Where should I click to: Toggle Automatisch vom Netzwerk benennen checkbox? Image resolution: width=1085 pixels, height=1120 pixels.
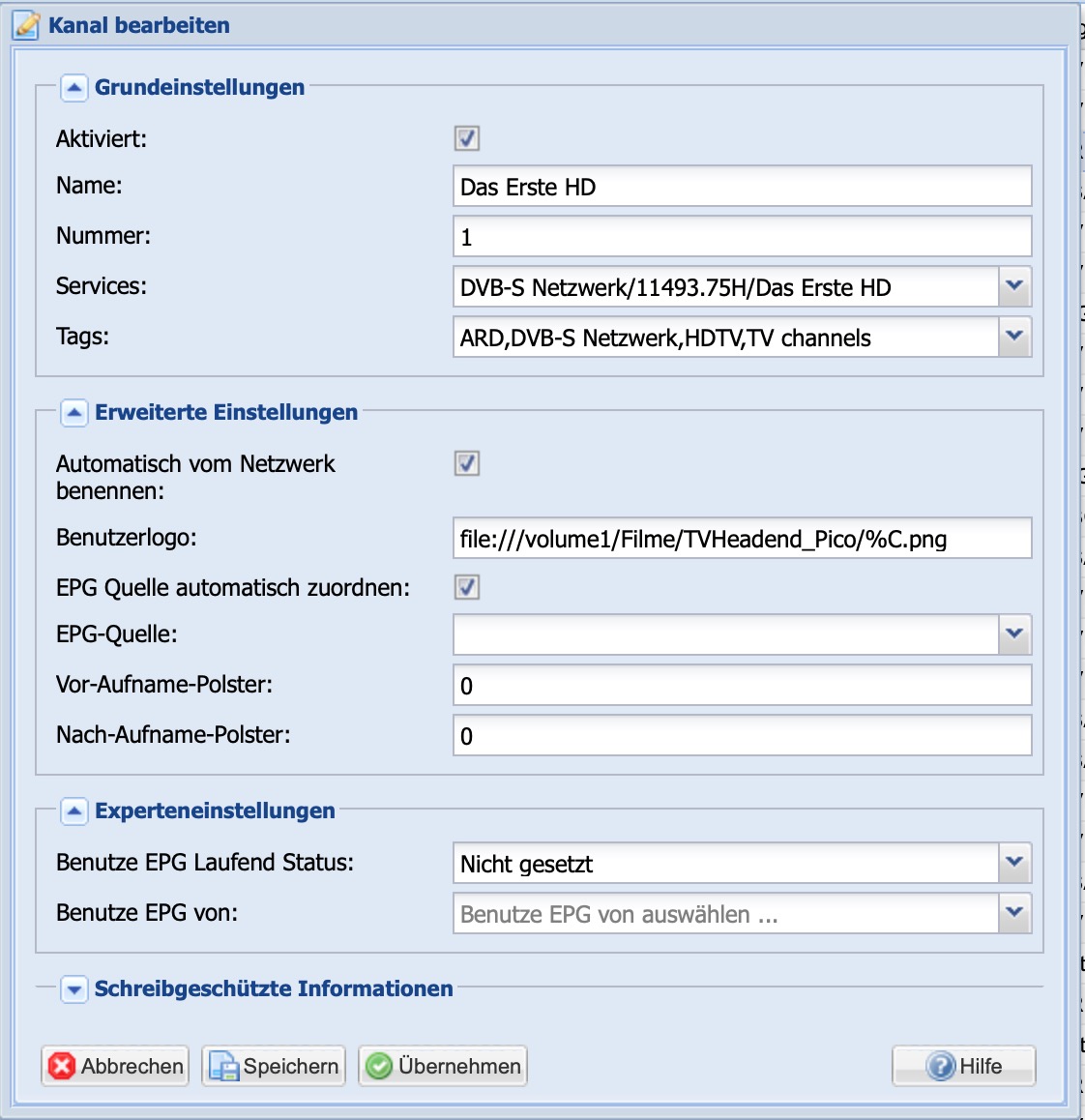click(466, 463)
